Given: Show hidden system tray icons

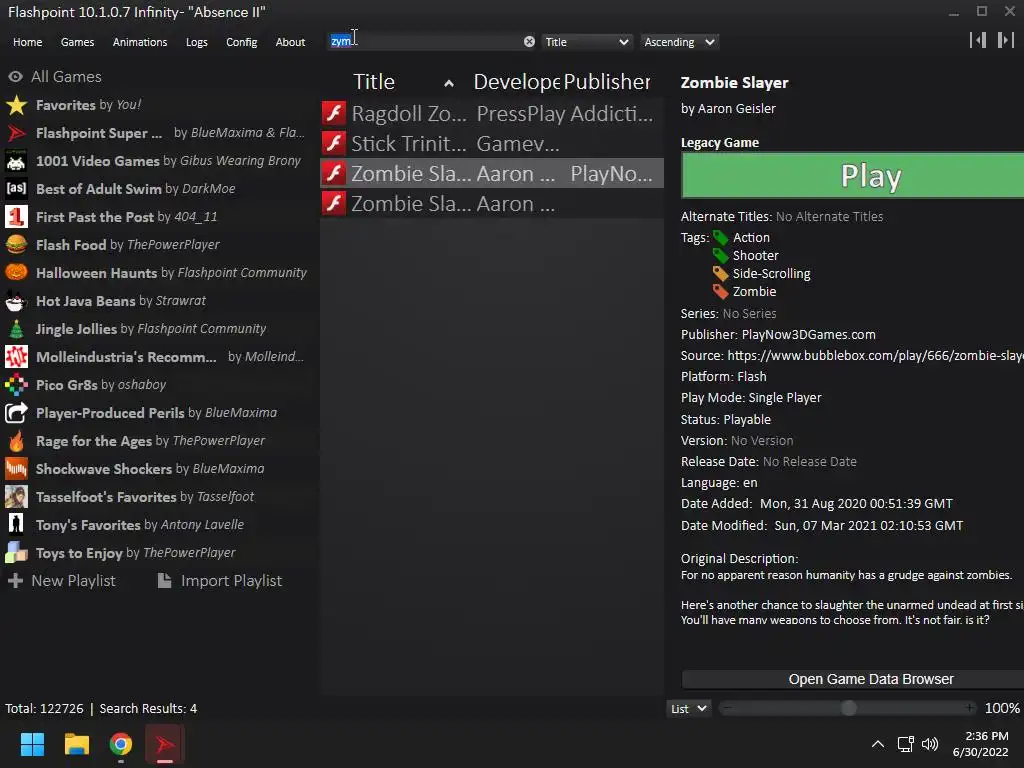Looking at the screenshot, I should tap(878, 744).
